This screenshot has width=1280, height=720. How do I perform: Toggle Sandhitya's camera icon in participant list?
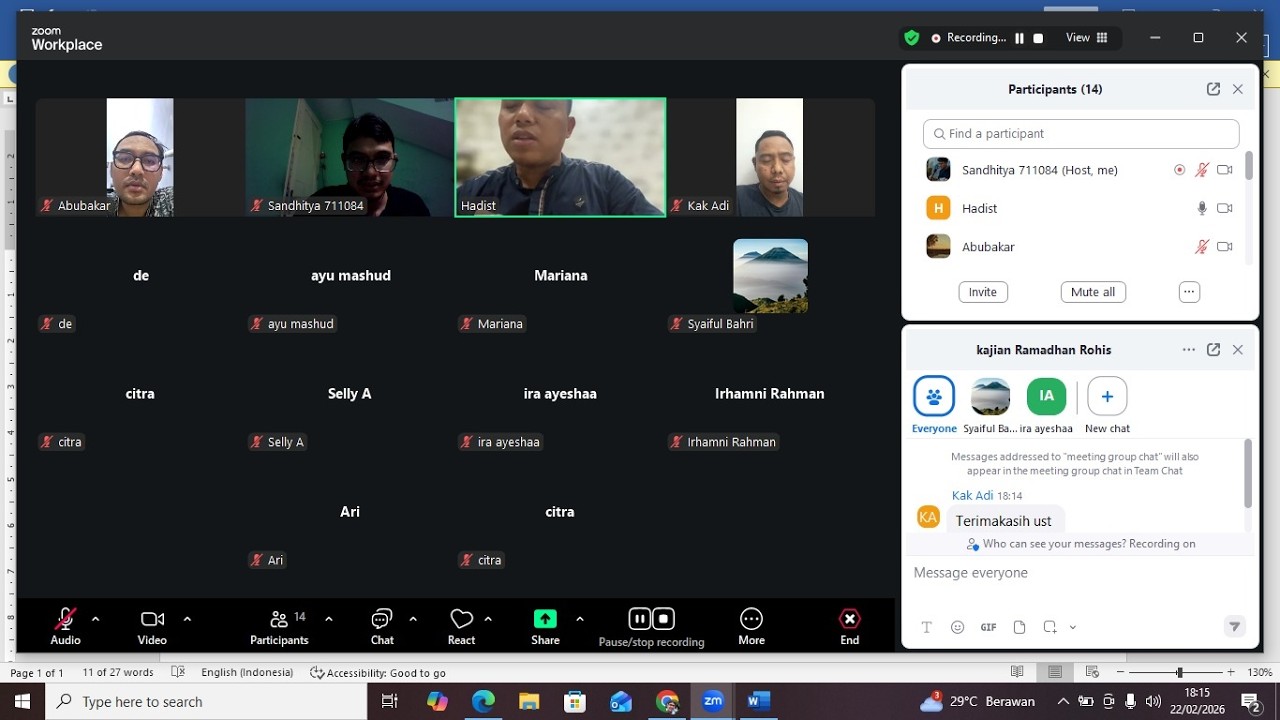(x=1225, y=170)
